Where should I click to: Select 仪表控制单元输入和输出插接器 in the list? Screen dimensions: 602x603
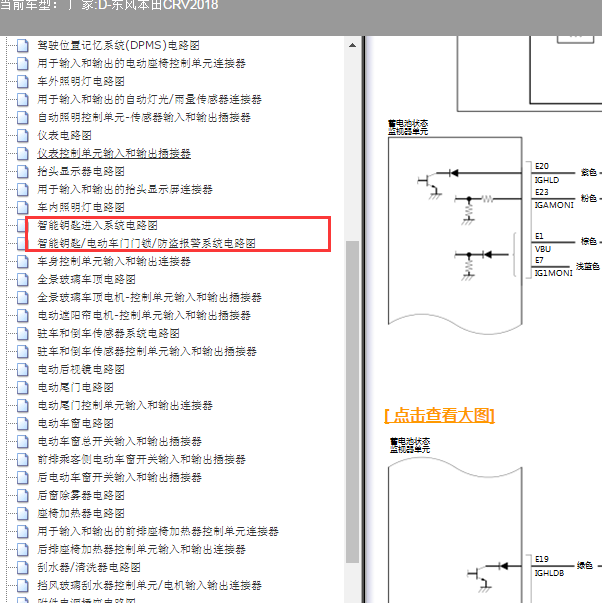114,153
